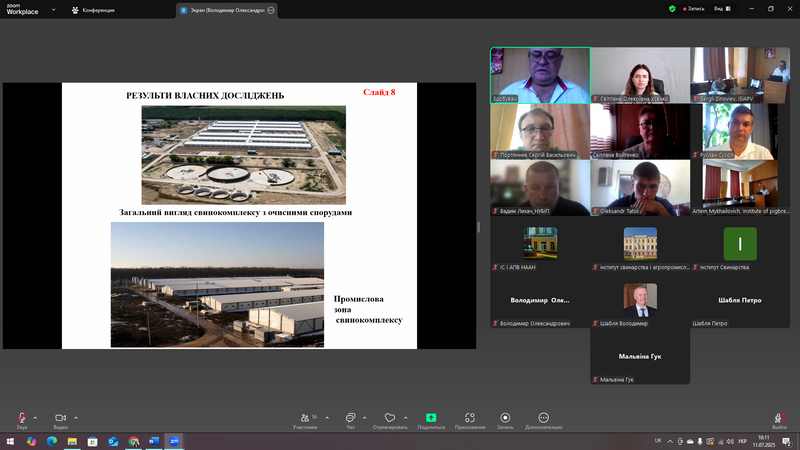Select the green 'I' Інститут Свинарства tile

click(x=740, y=244)
